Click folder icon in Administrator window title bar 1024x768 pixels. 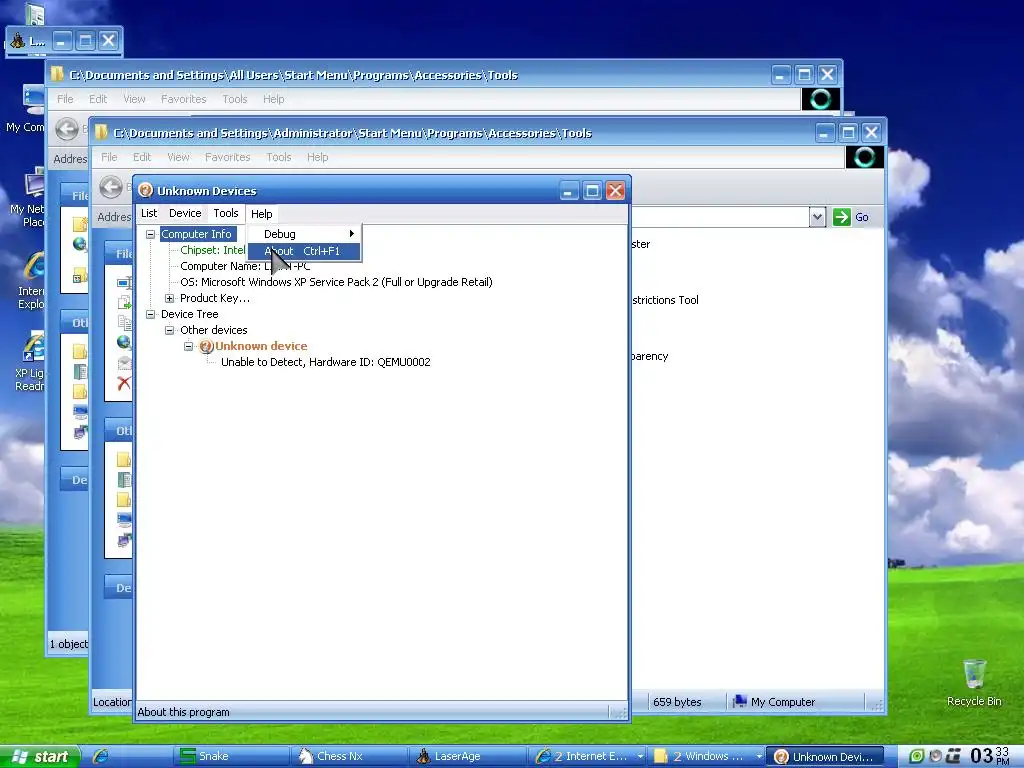[x=101, y=133]
